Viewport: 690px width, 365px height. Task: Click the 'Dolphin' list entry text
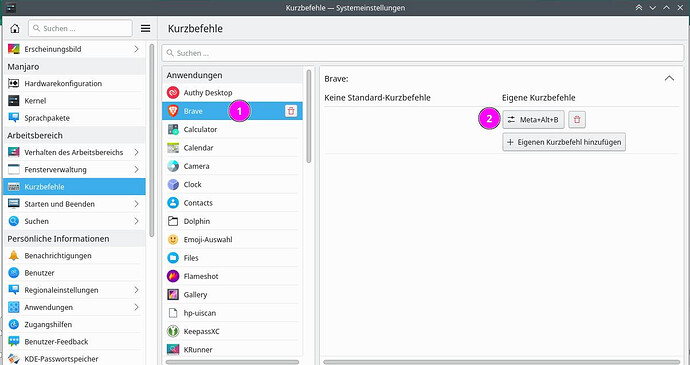pyautogui.click(x=197, y=221)
